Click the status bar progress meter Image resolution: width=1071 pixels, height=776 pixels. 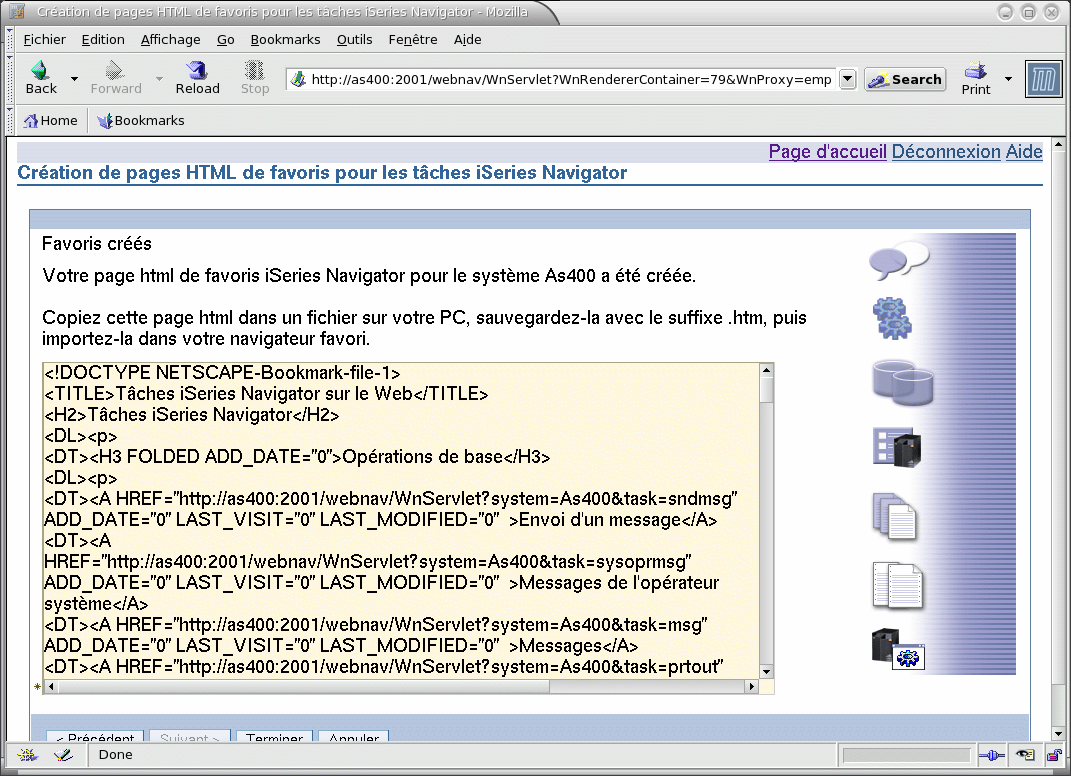pyautogui.click(x=906, y=755)
